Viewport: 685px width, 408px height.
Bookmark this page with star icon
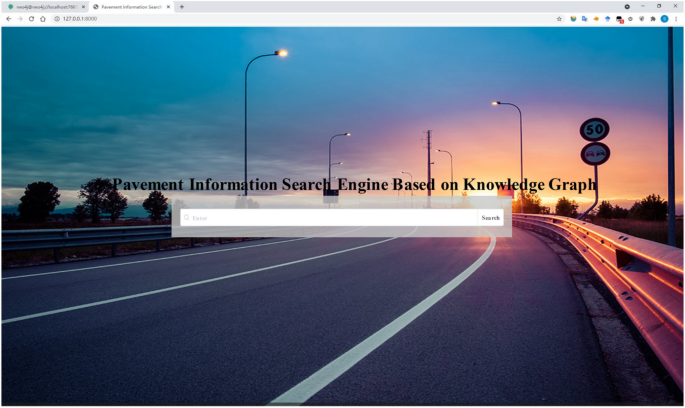pos(559,18)
